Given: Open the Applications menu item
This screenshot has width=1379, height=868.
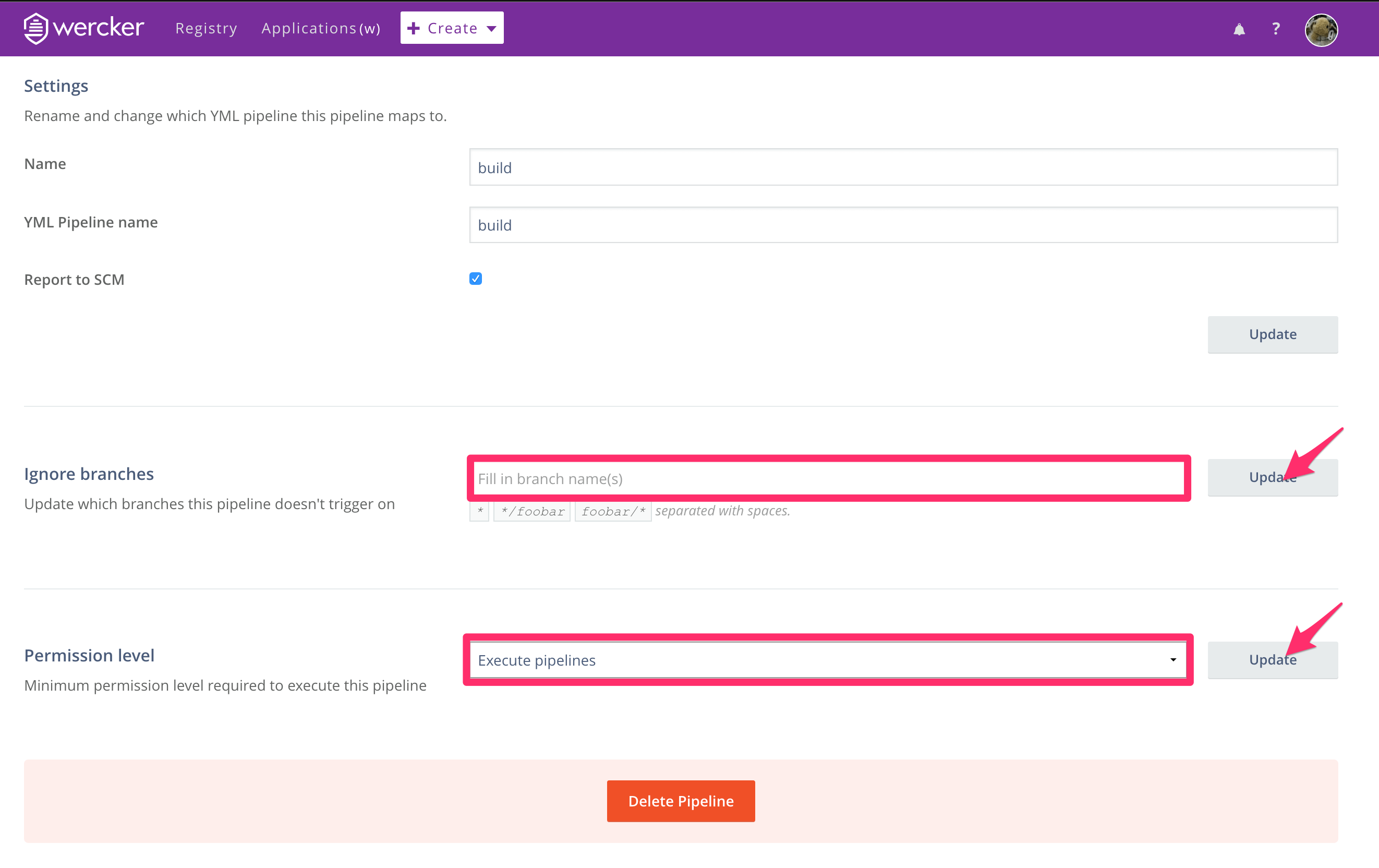Looking at the screenshot, I should click(321, 28).
